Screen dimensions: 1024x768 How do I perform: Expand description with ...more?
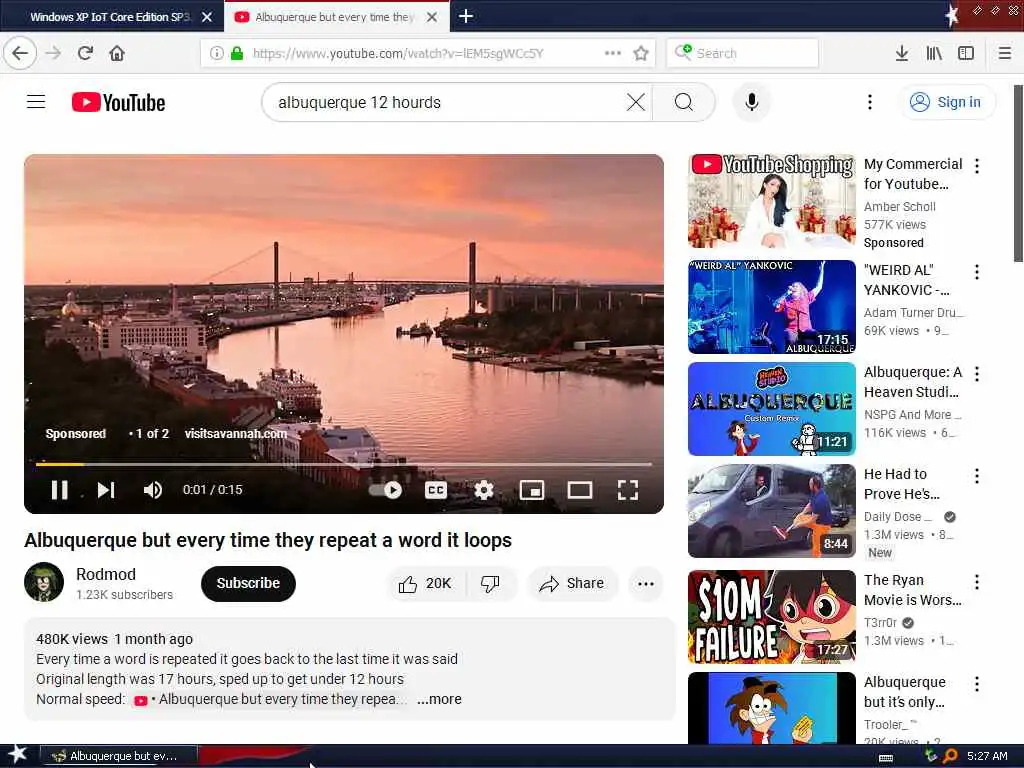click(x=440, y=699)
